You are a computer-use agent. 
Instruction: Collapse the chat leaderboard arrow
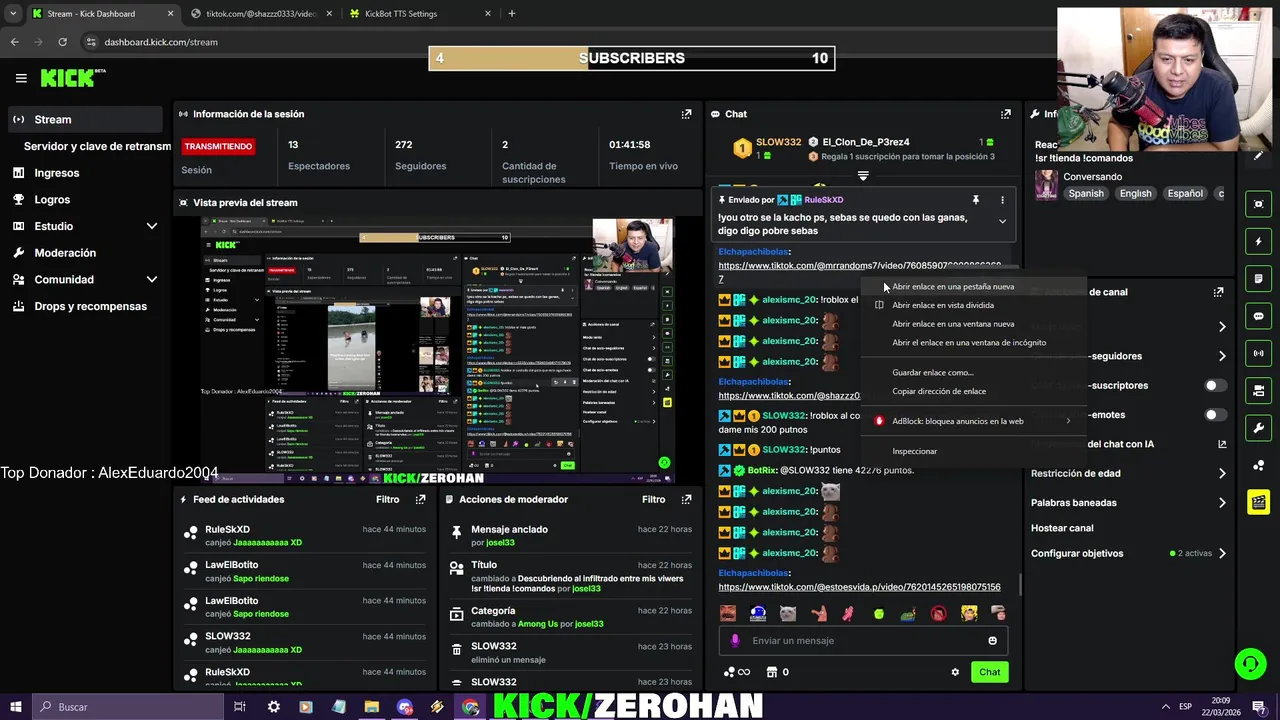[x=863, y=176]
